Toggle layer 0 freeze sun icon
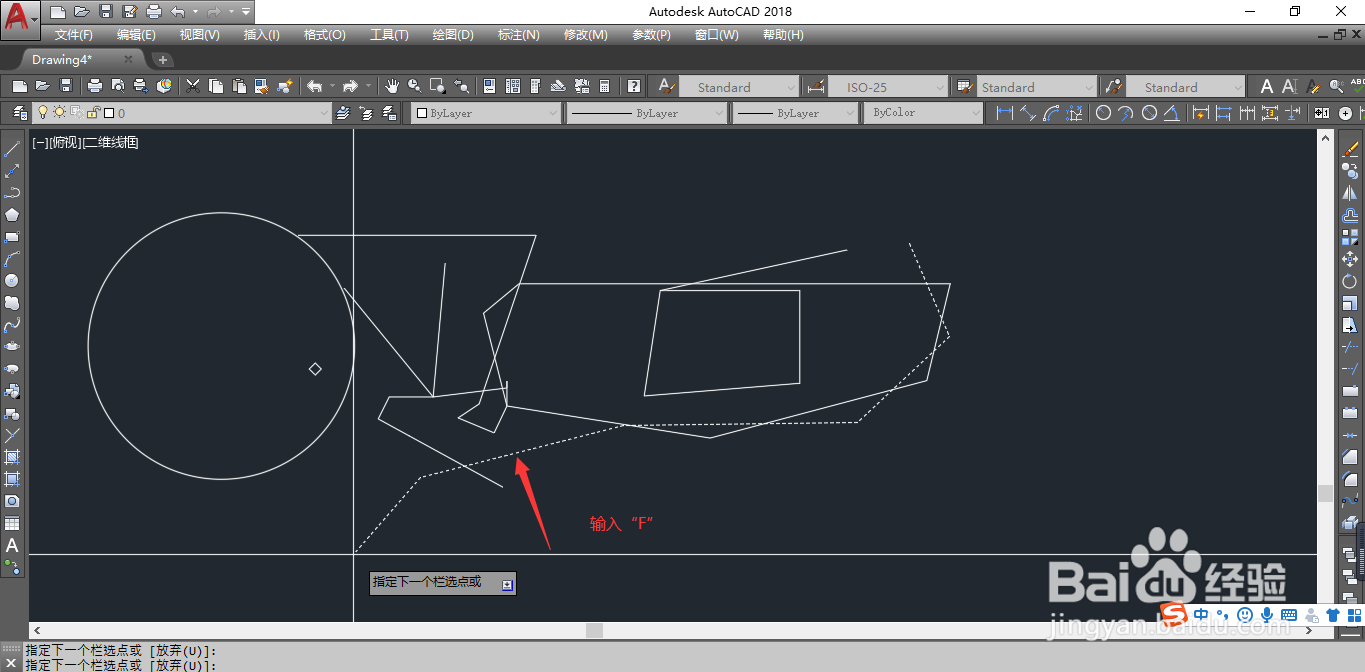This screenshot has height=672, width=1365. [59, 113]
